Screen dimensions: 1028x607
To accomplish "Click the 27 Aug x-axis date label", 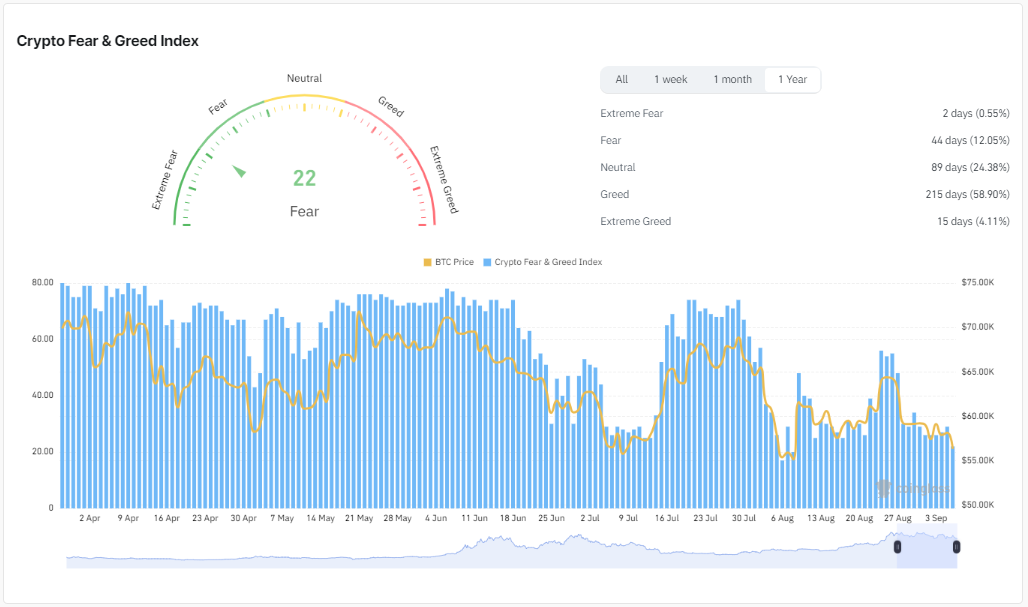I will click(x=898, y=518).
